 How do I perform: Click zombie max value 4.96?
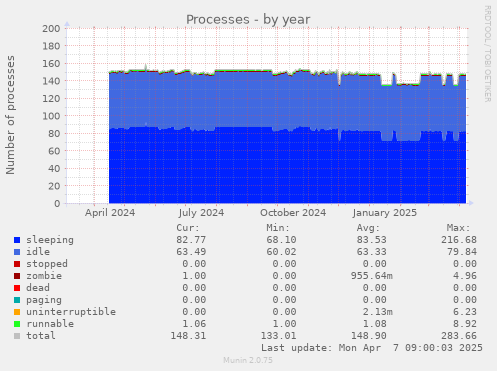pos(465,276)
